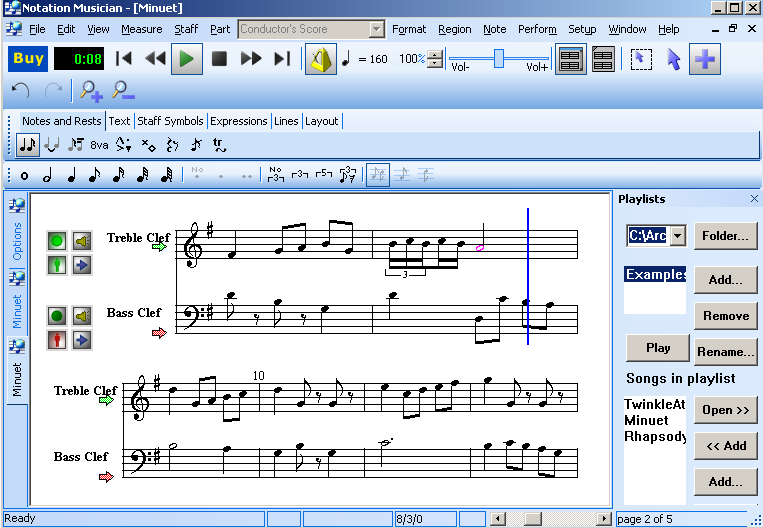Screen dimensions: 763x528
Task: Click the Rename... button
Action: point(725,352)
